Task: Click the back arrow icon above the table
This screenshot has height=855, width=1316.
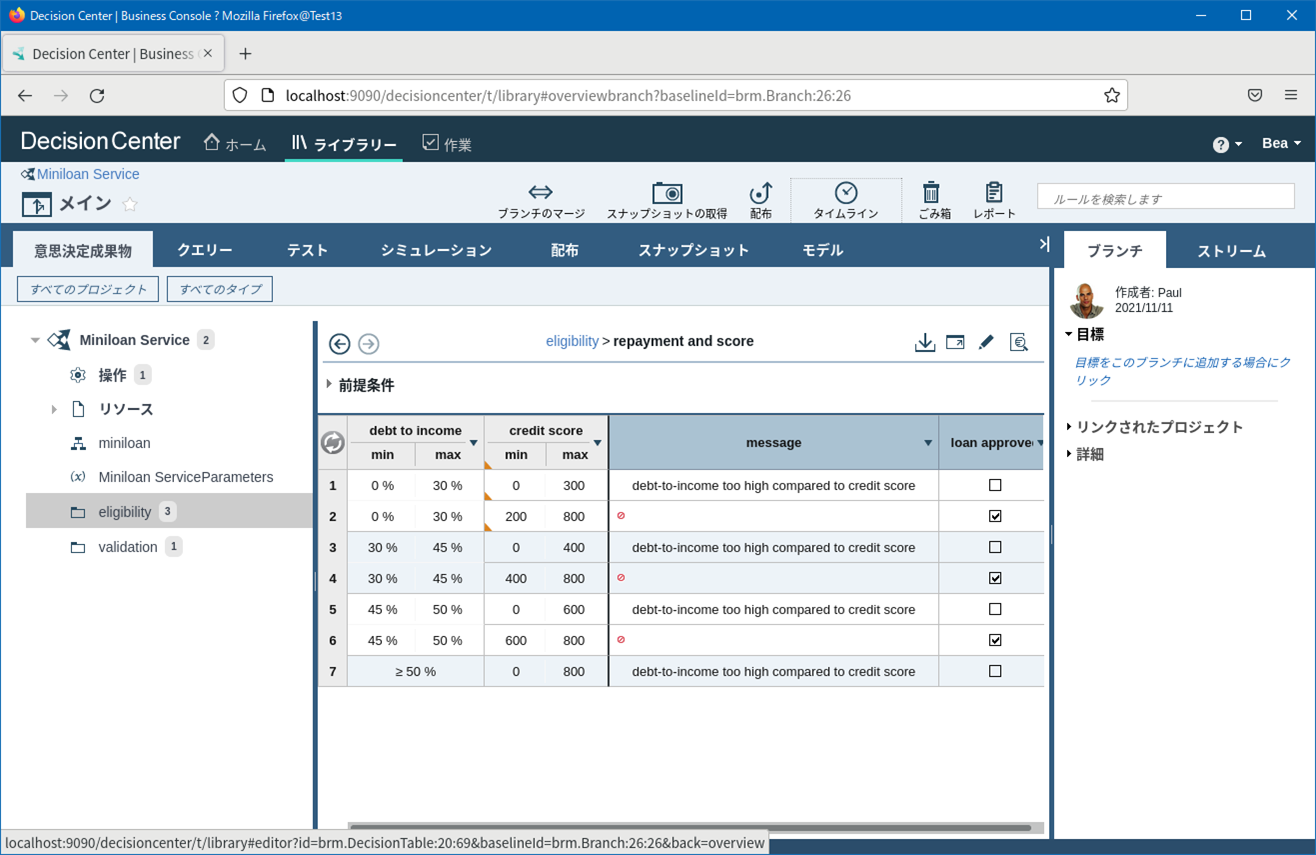Action: pyautogui.click(x=340, y=344)
